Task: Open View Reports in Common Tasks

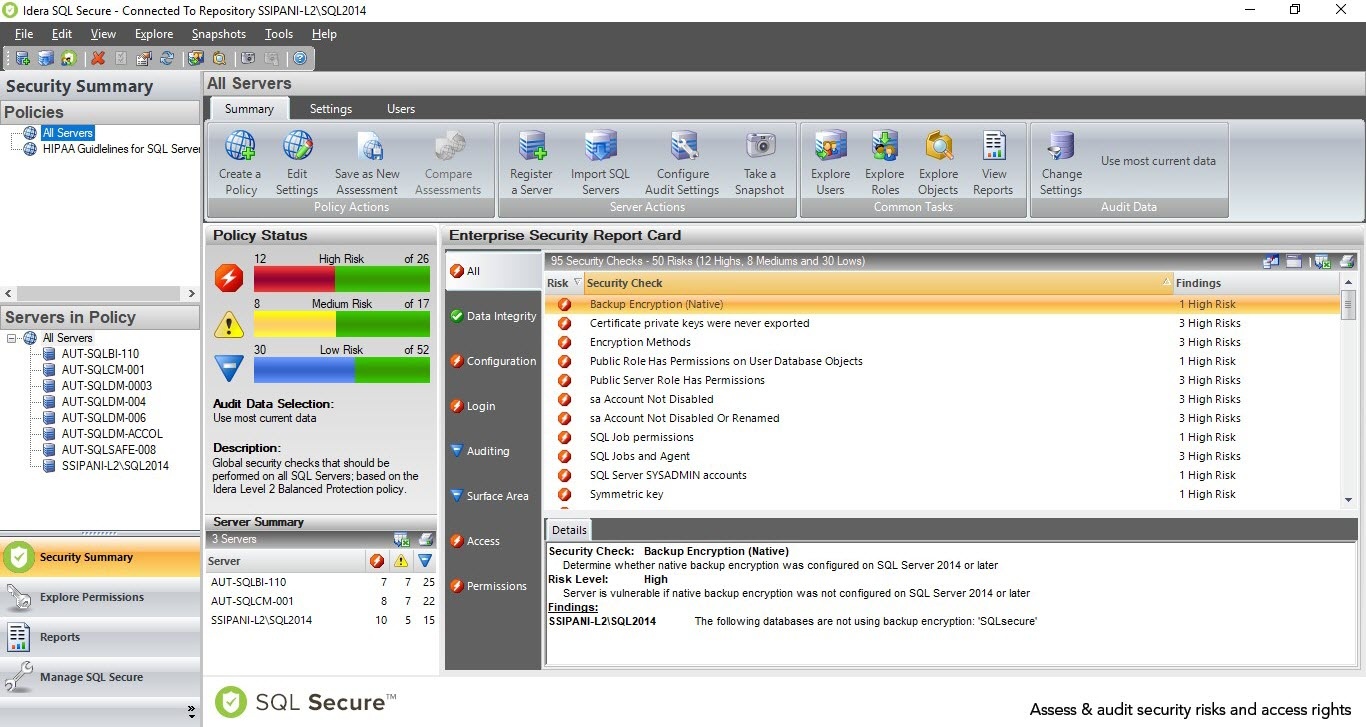Action: pyautogui.click(x=993, y=164)
